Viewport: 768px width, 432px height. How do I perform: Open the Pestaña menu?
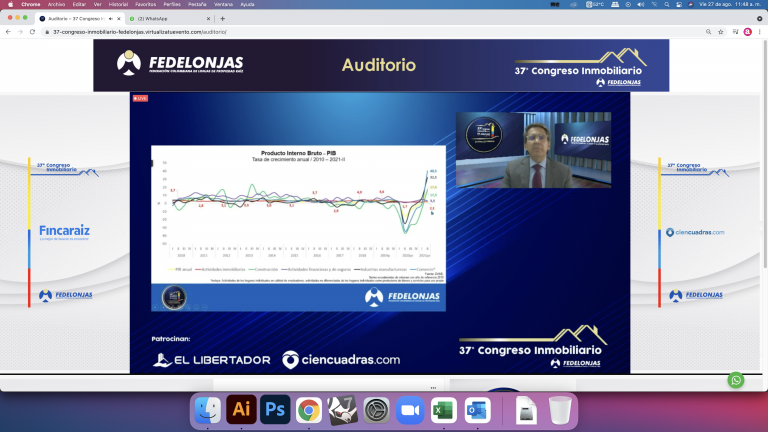[197, 4]
